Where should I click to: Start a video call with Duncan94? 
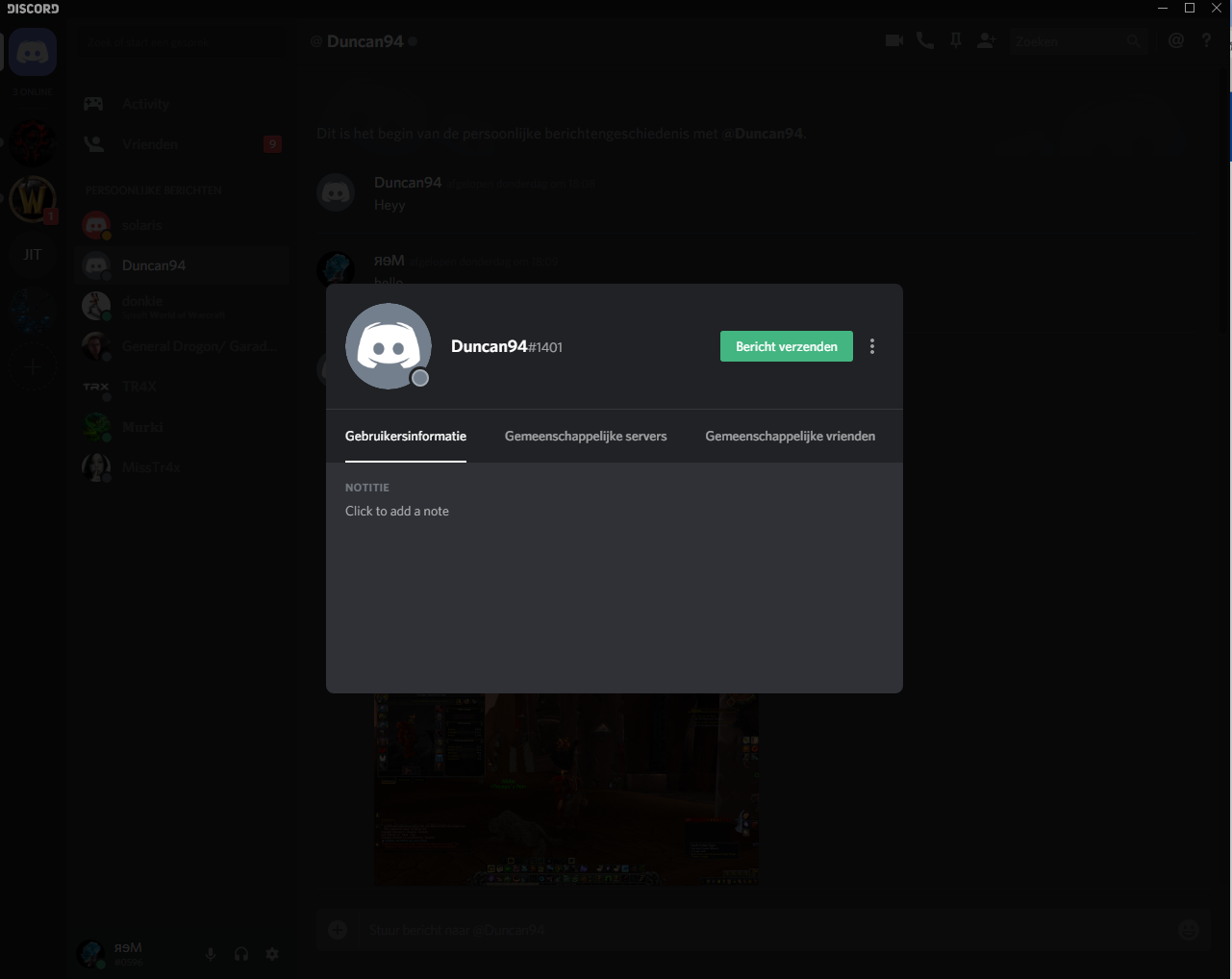pos(894,40)
